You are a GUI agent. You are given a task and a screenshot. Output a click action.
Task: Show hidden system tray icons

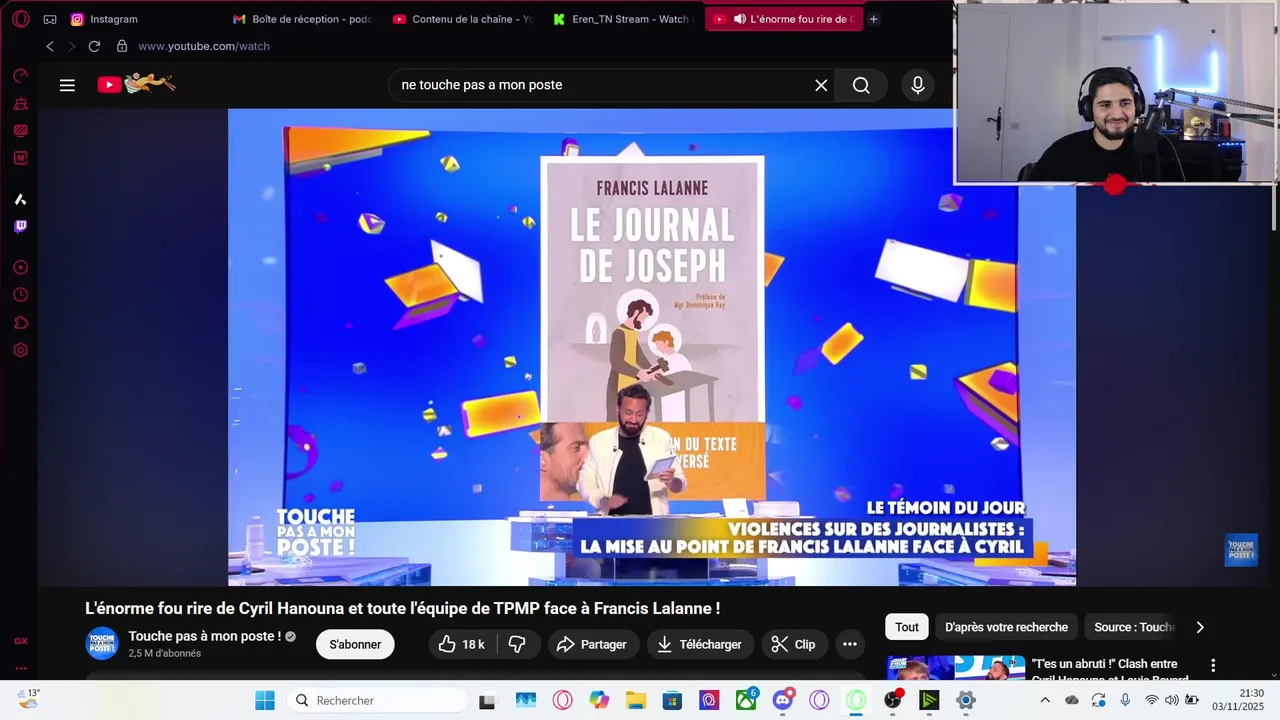coord(1045,700)
